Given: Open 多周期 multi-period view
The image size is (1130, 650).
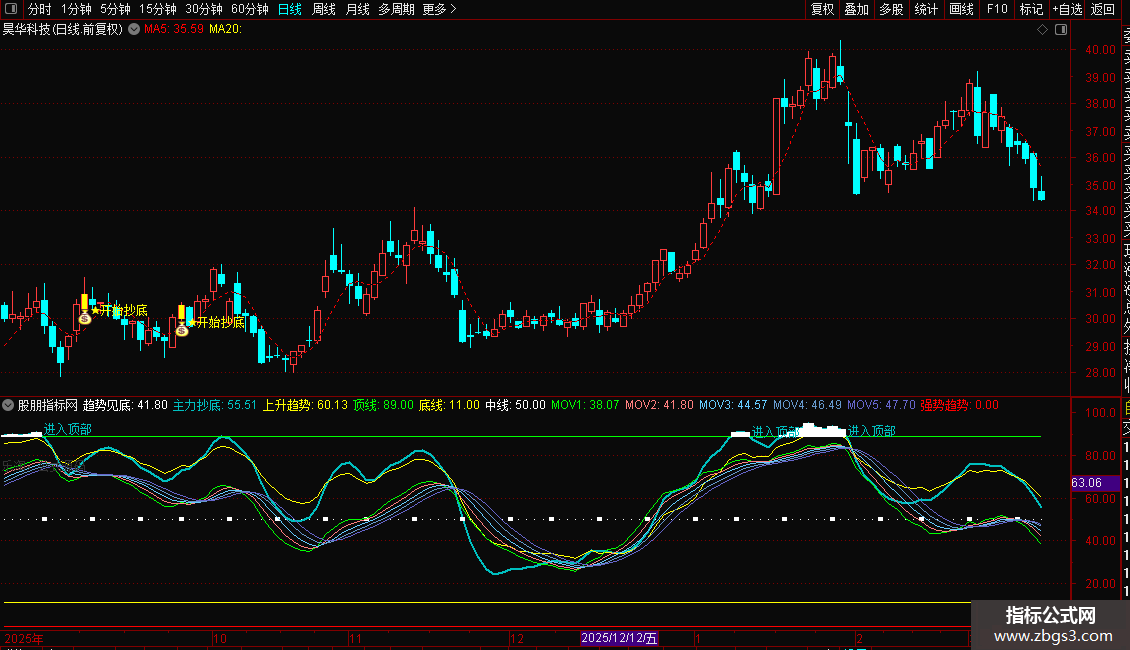Looking at the screenshot, I should pos(396,9).
